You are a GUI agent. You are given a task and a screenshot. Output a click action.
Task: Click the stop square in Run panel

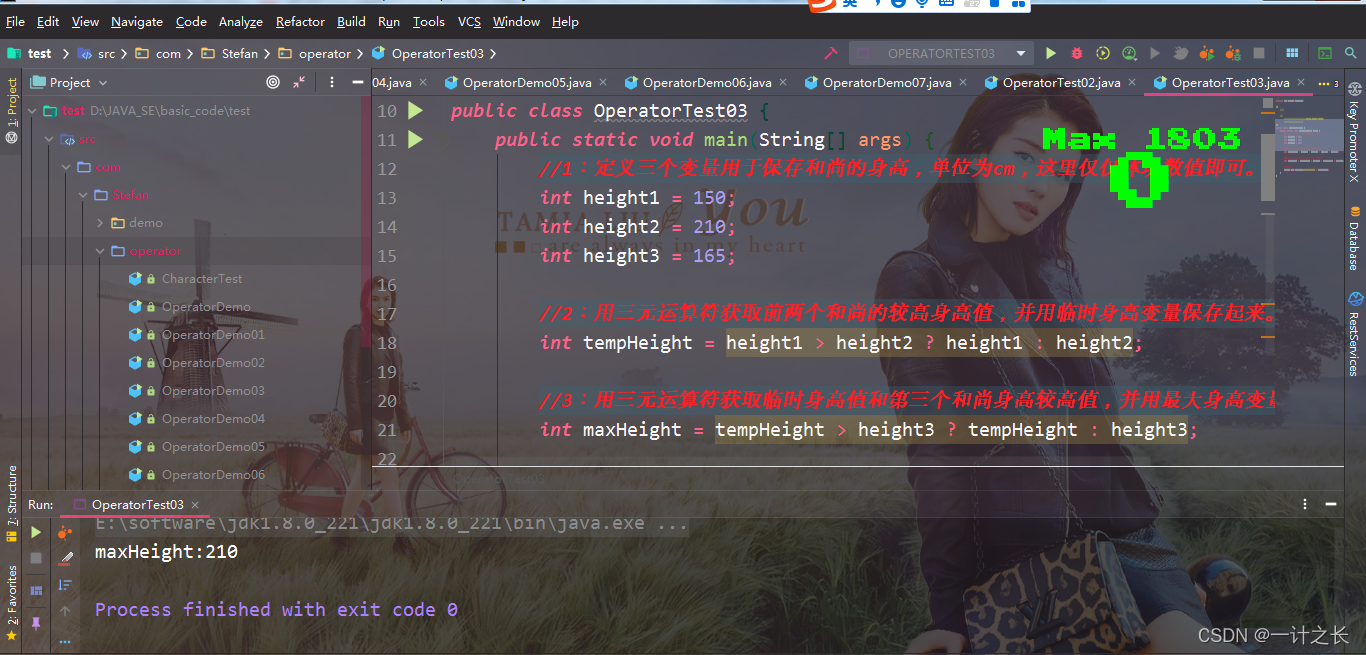pyautogui.click(x=36, y=558)
